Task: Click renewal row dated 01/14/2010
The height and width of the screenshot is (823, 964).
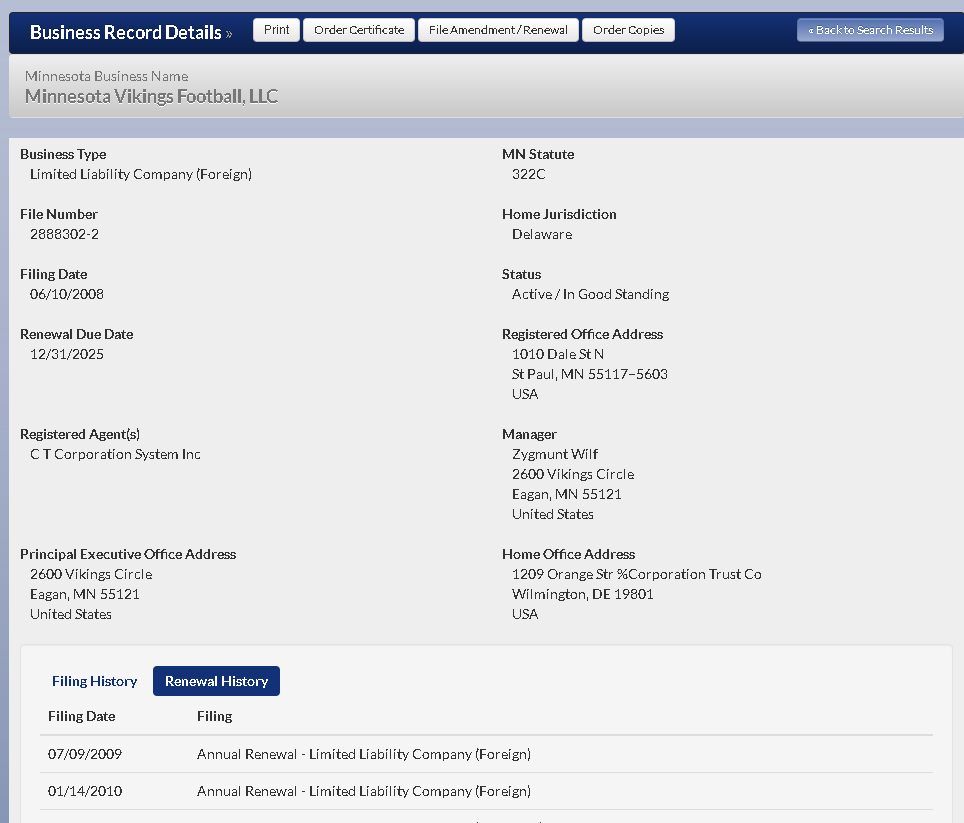Action: [486, 791]
